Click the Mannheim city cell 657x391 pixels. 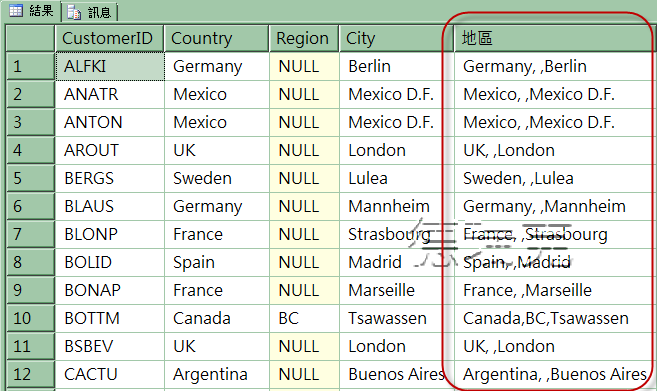[x=396, y=206]
